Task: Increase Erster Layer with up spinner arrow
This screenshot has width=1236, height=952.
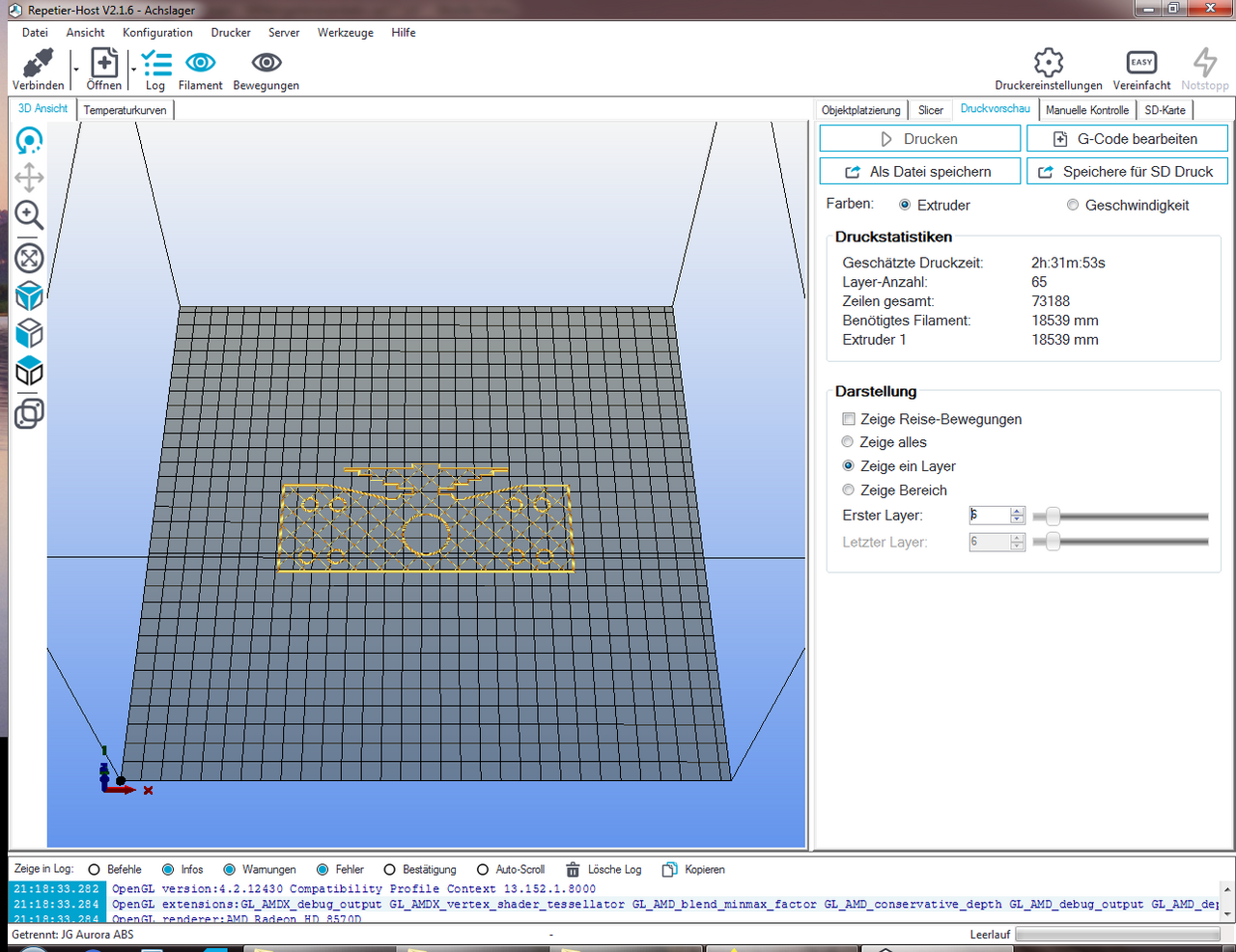Action: (x=1017, y=511)
